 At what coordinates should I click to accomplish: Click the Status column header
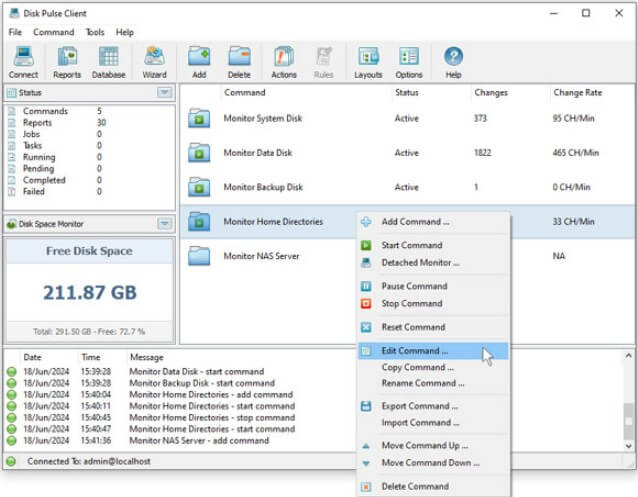point(406,92)
